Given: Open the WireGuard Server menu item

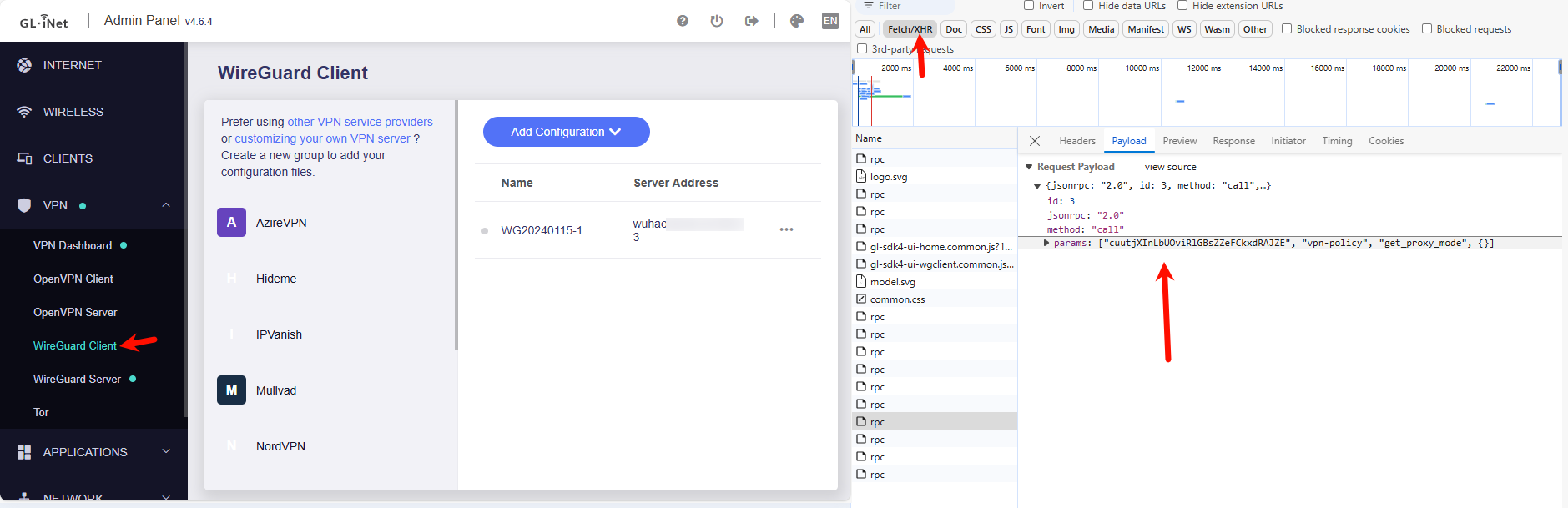Looking at the screenshot, I should click(77, 379).
